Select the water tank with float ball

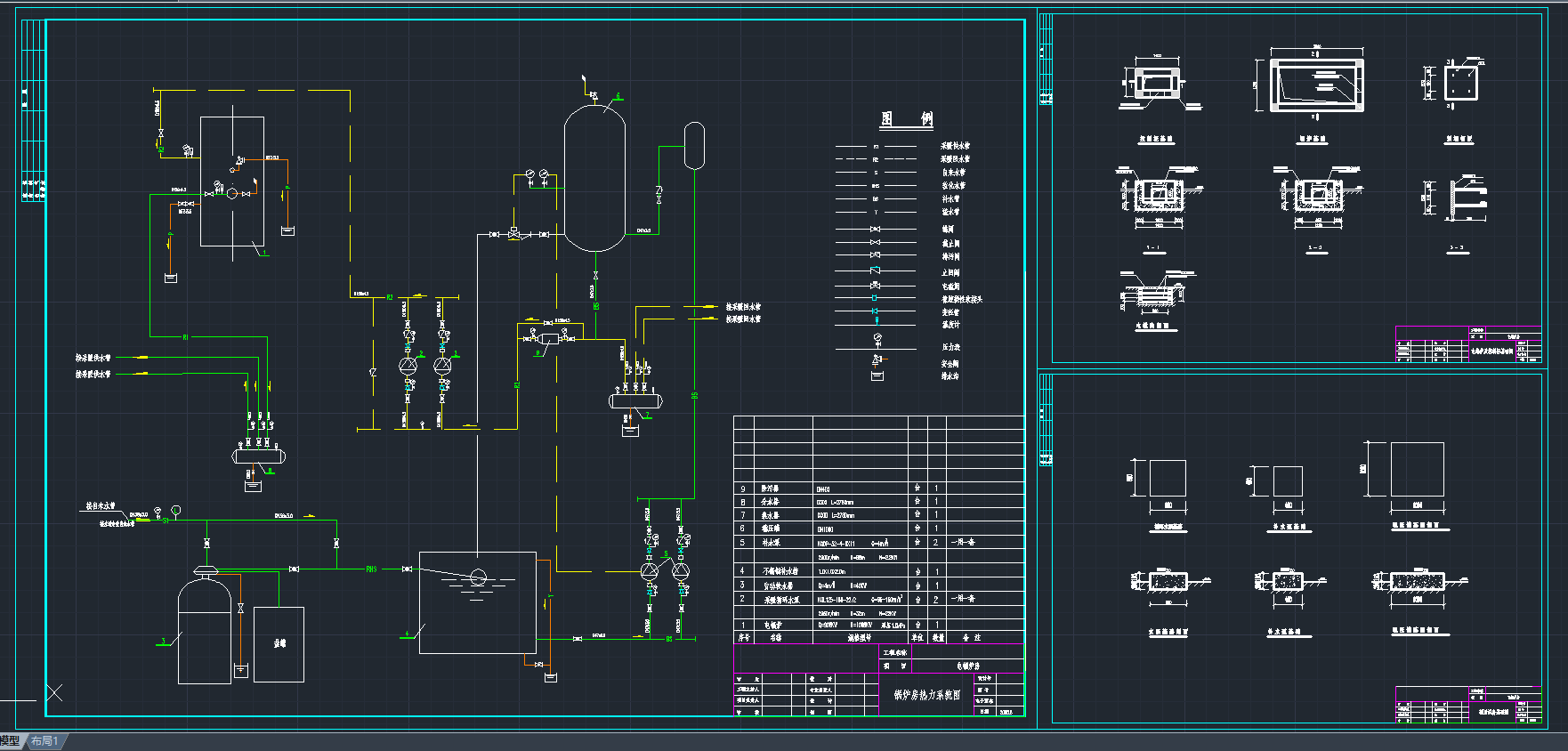pyautogui.click(x=477, y=603)
